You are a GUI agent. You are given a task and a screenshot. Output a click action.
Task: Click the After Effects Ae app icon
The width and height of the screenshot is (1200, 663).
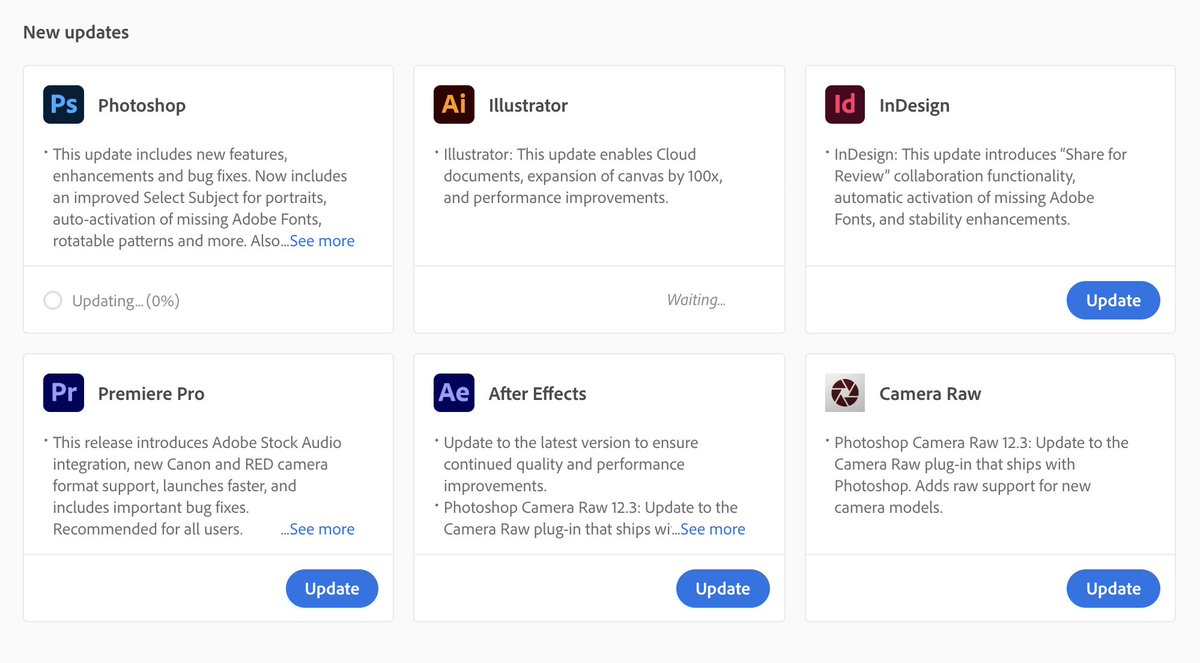coord(454,393)
